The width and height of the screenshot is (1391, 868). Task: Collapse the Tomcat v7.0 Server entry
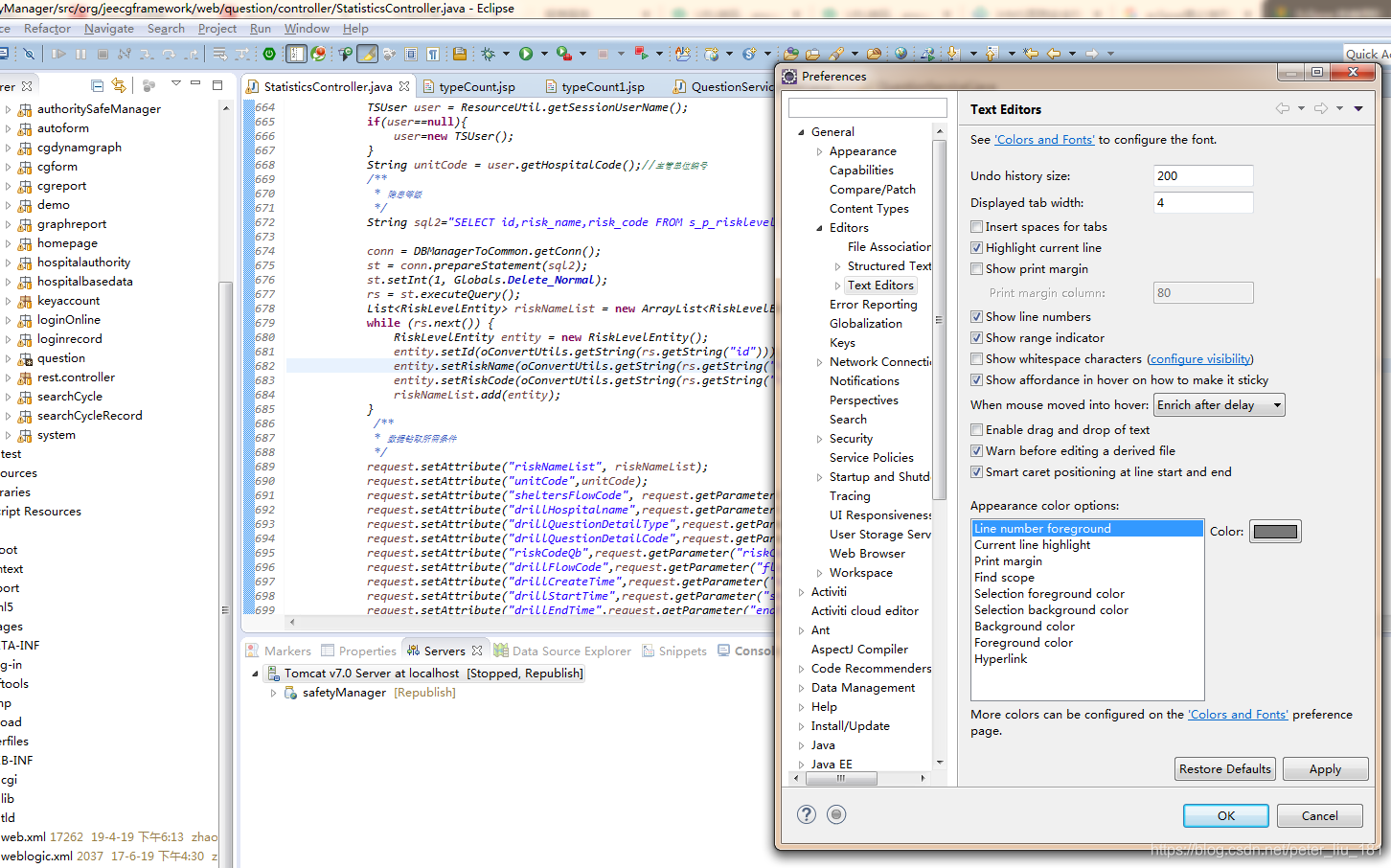(255, 674)
